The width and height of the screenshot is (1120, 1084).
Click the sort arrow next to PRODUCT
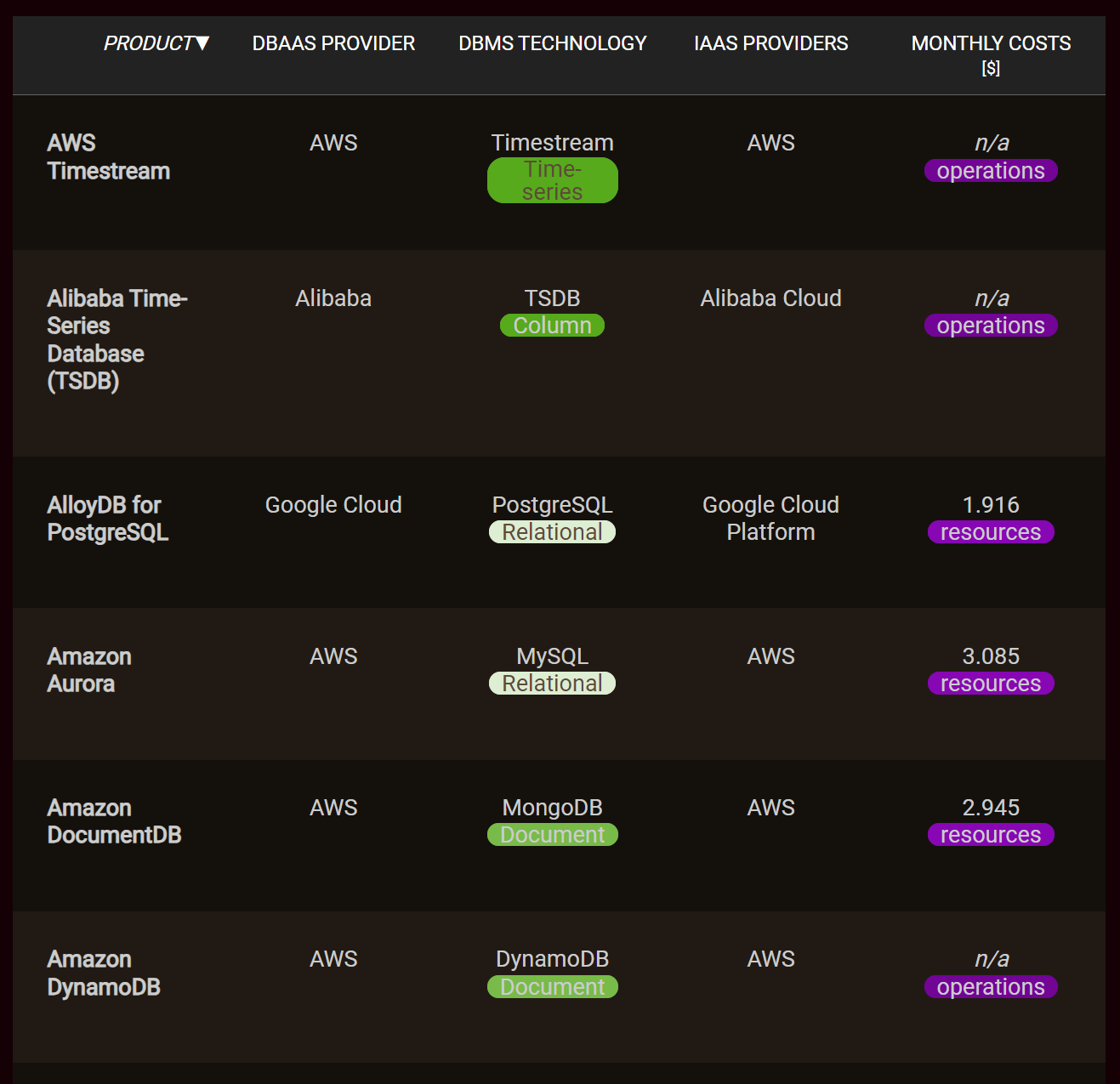[202, 43]
